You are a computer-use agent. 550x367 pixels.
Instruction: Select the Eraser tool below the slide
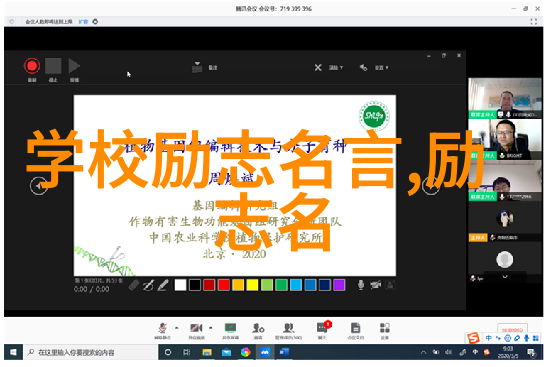tap(134, 285)
